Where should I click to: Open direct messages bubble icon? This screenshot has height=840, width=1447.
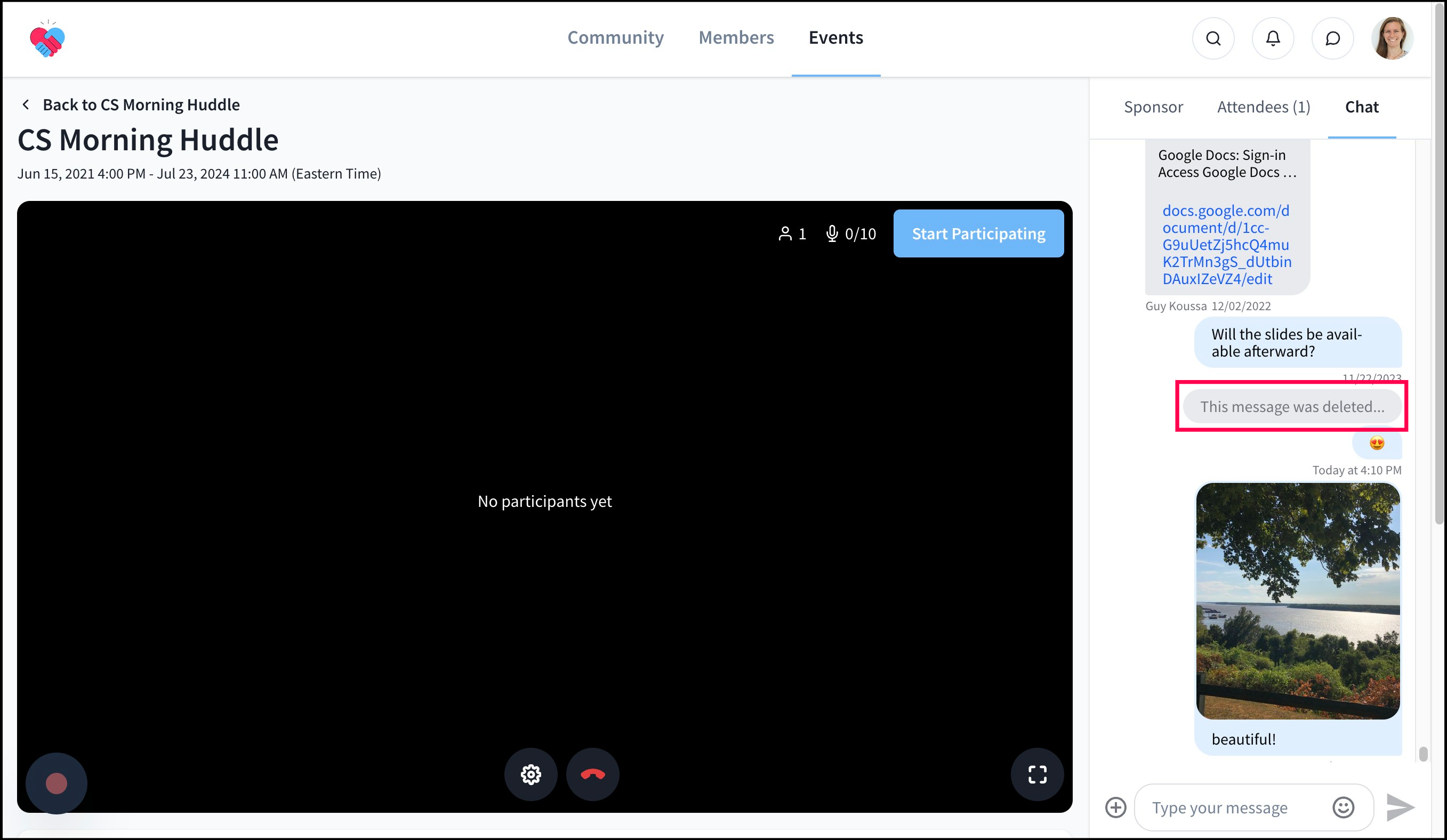click(1332, 38)
